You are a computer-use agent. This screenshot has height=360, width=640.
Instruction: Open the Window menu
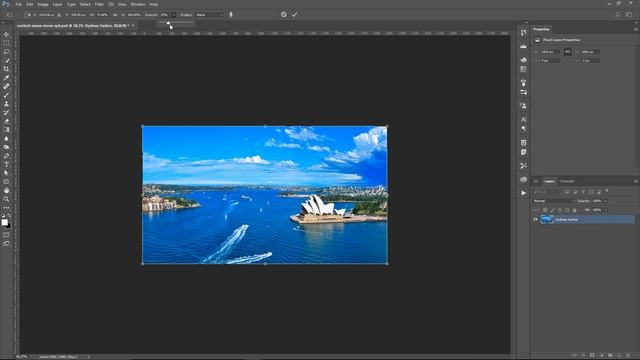138,4
